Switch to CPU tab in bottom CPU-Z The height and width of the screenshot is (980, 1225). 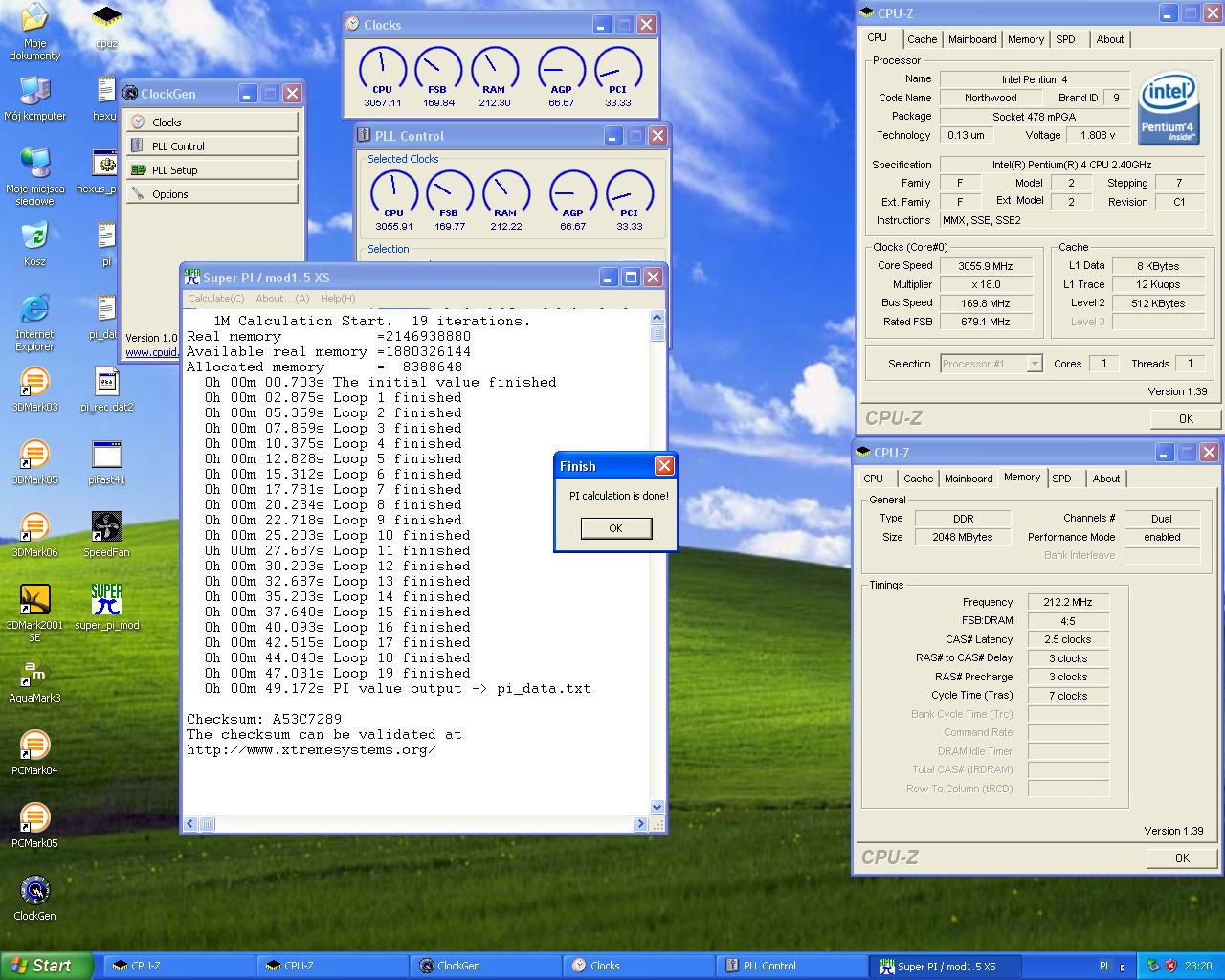[874, 479]
